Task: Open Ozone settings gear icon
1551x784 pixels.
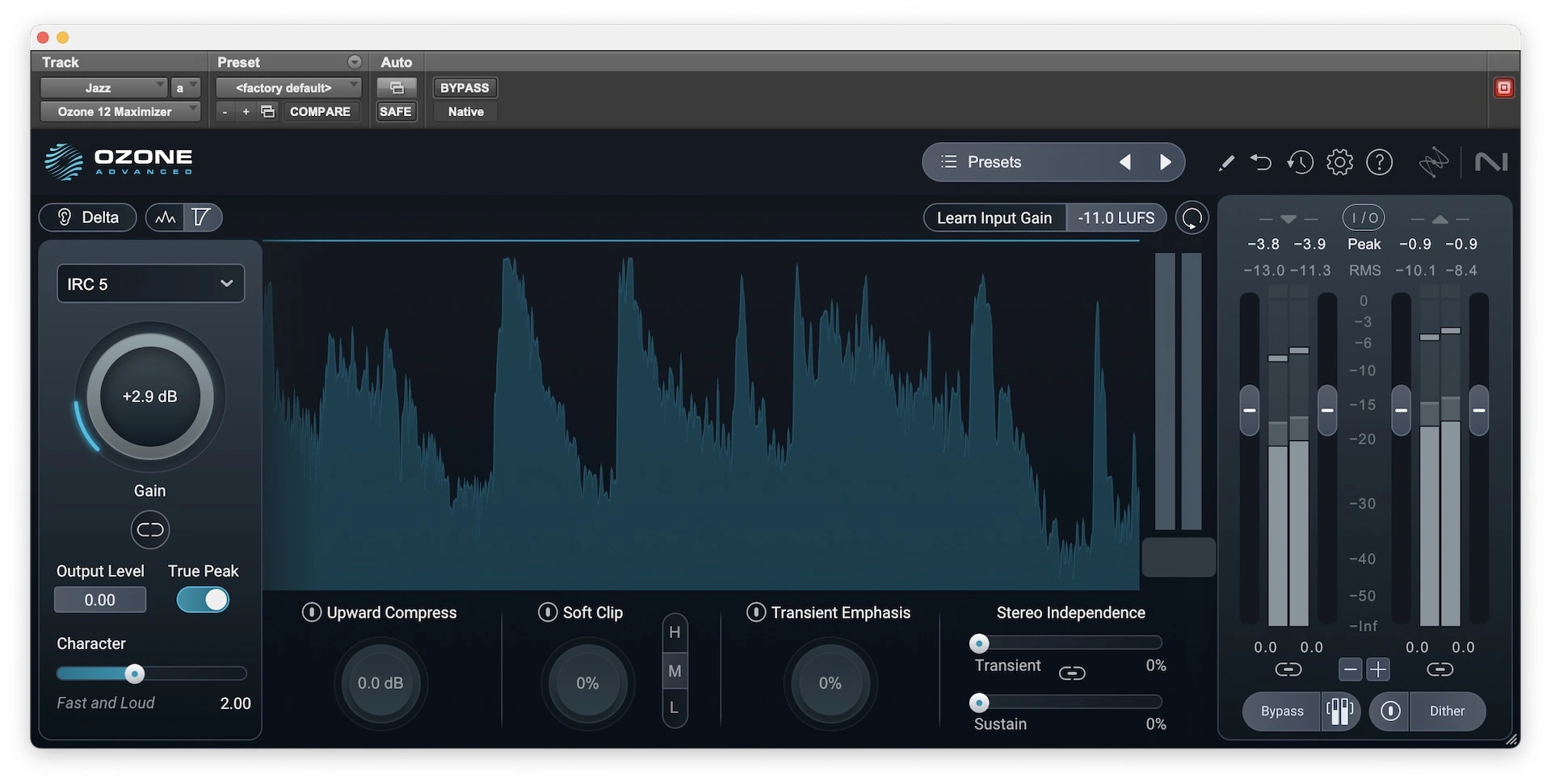Action: pos(1339,162)
